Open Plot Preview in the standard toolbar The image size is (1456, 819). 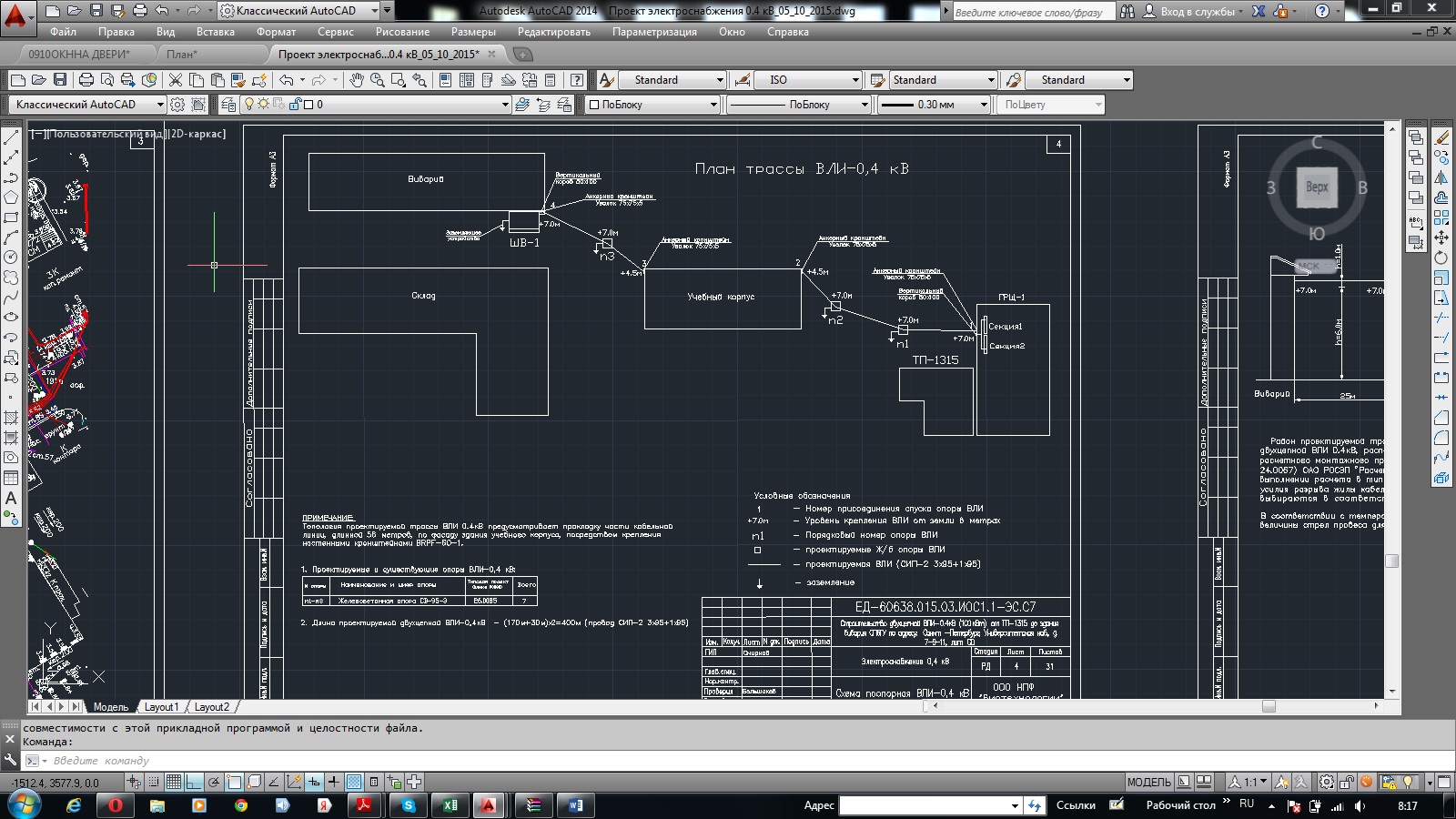coord(106,80)
